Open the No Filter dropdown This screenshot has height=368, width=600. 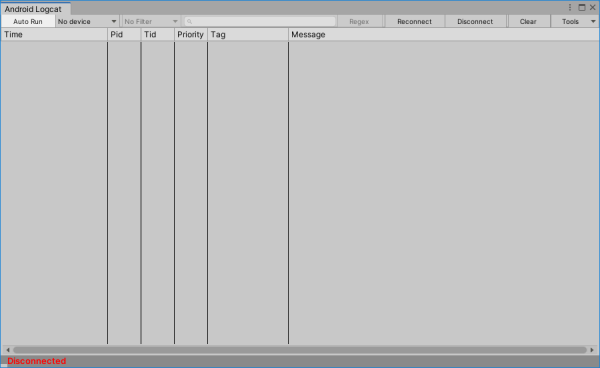151,21
